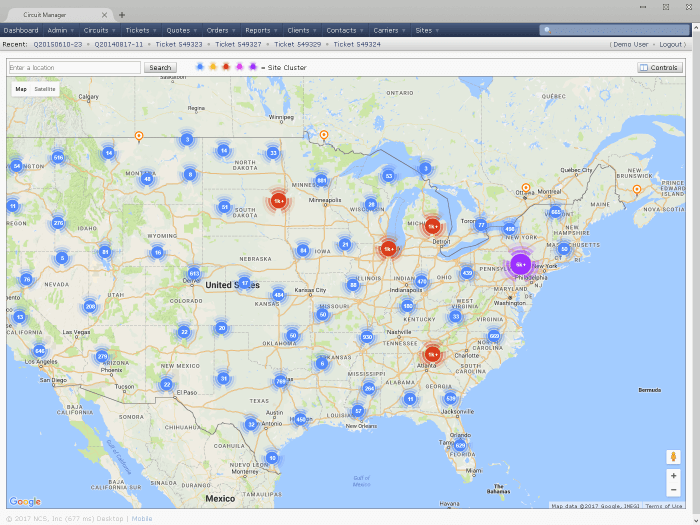Open the Controls panel
Screen dimensions: 700x525
pos(660,68)
